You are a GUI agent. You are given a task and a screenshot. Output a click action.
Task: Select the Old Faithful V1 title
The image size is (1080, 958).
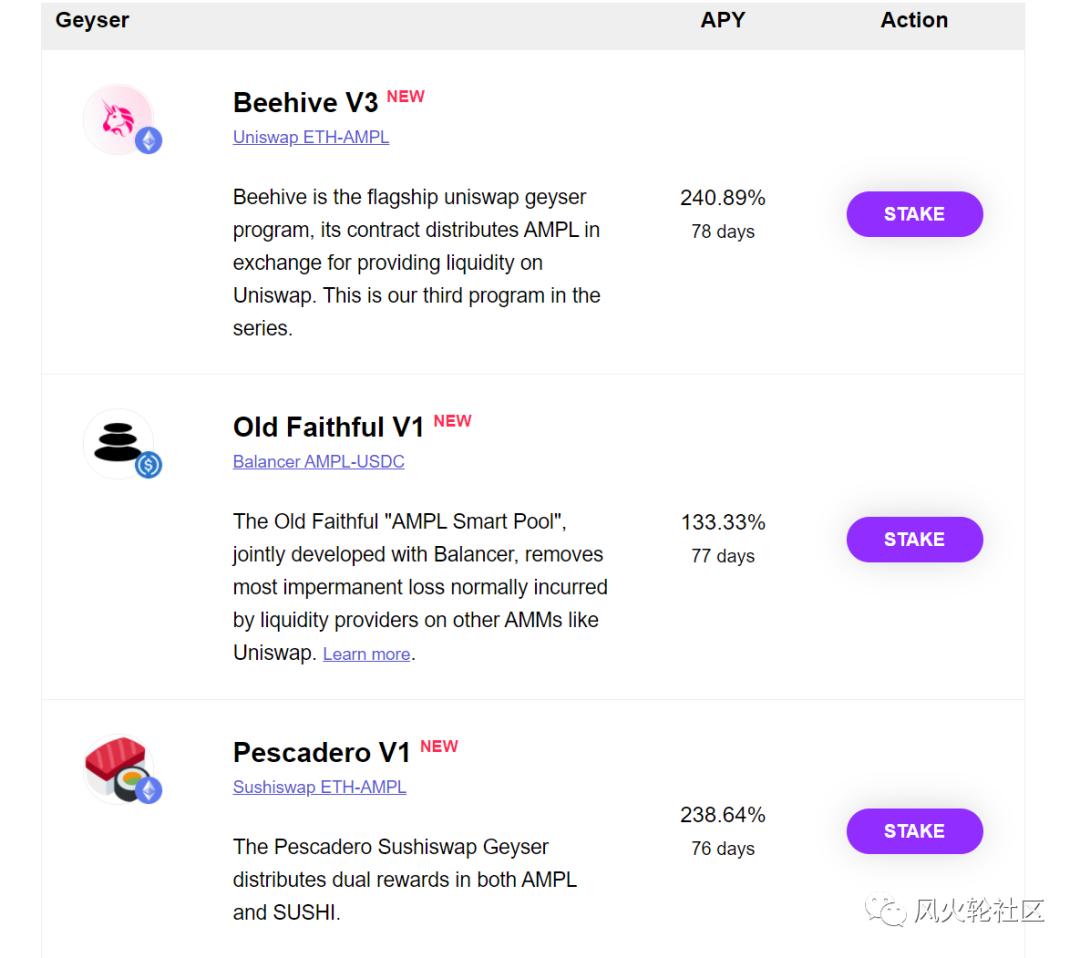329,427
